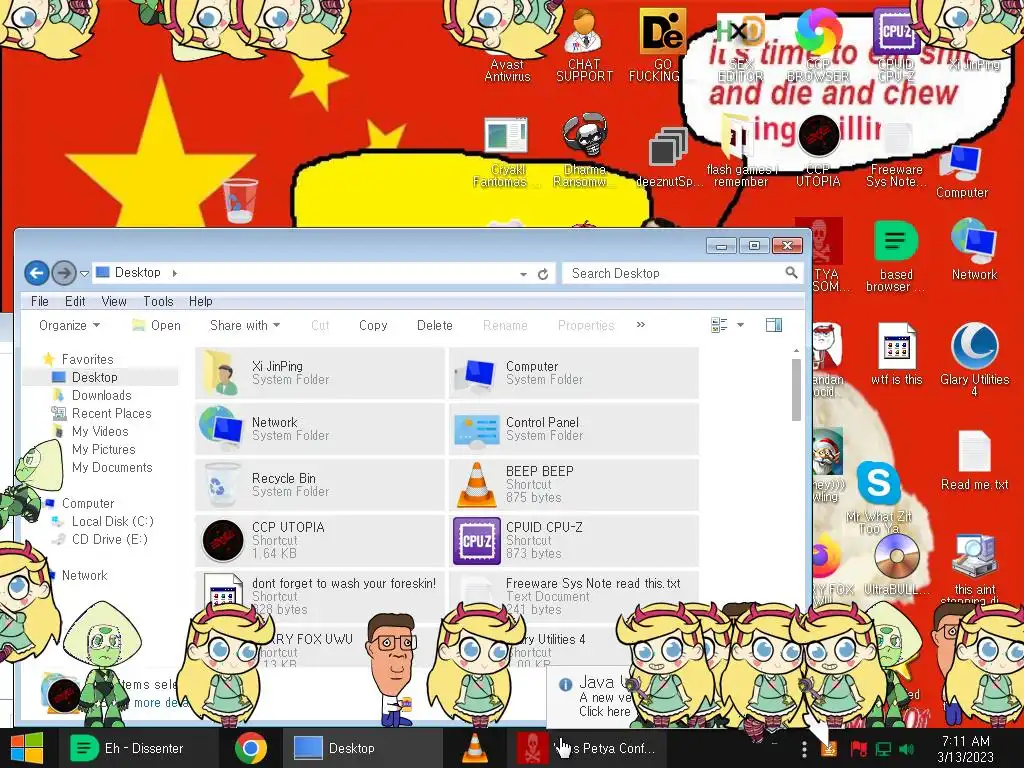The image size is (1024, 768).
Task: Change your view icon button
Action: [x=719, y=325]
